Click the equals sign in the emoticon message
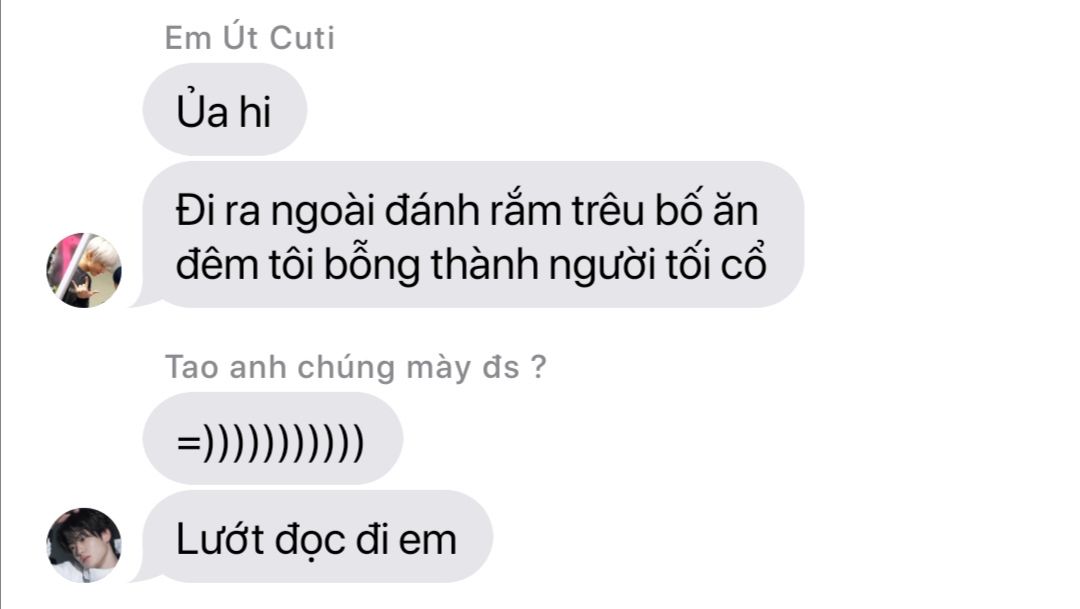The image size is (1080, 609). point(189,443)
